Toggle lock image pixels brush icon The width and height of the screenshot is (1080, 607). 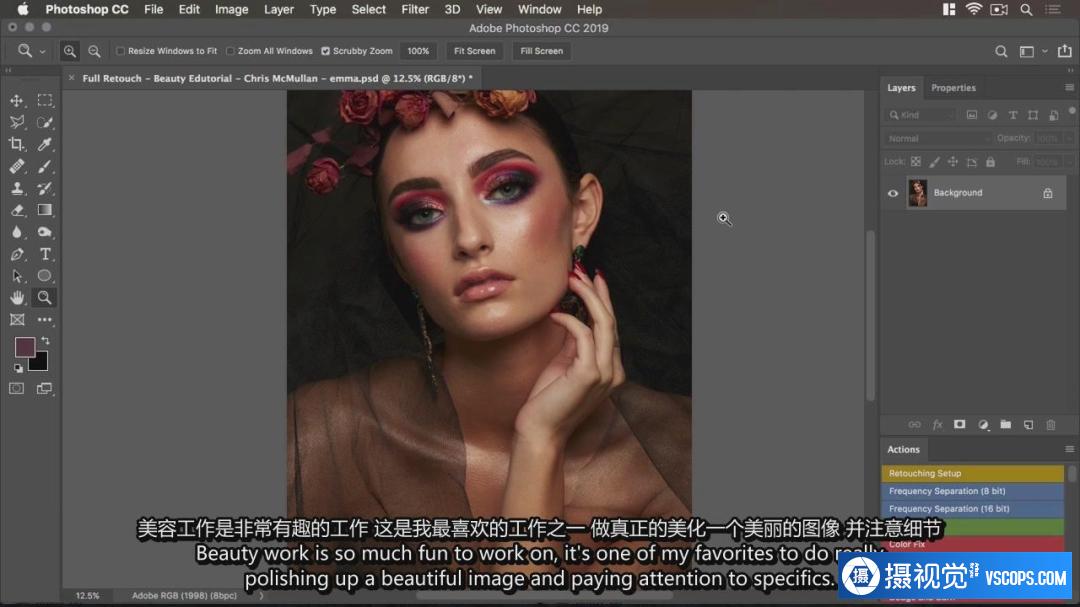click(x=934, y=162)
